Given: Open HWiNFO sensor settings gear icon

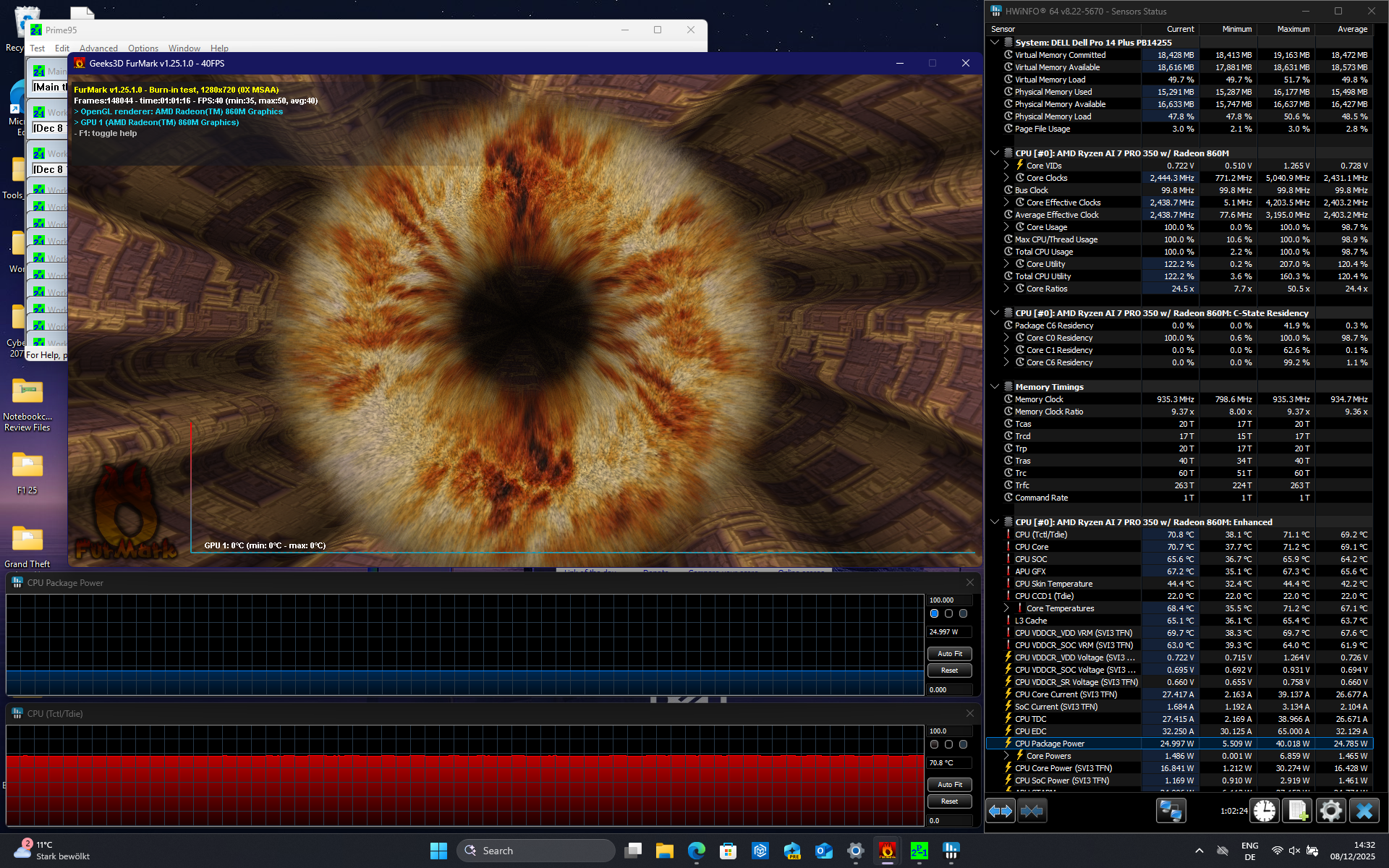Looking at the screenshot, I should click(1330, 811).
